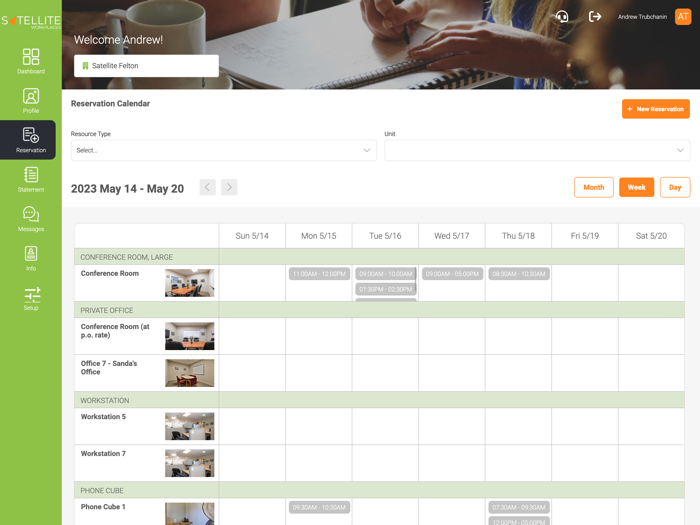Click the PHONE CUBE group header
Screen dimensions: 700x525
(x=102, y=491)
